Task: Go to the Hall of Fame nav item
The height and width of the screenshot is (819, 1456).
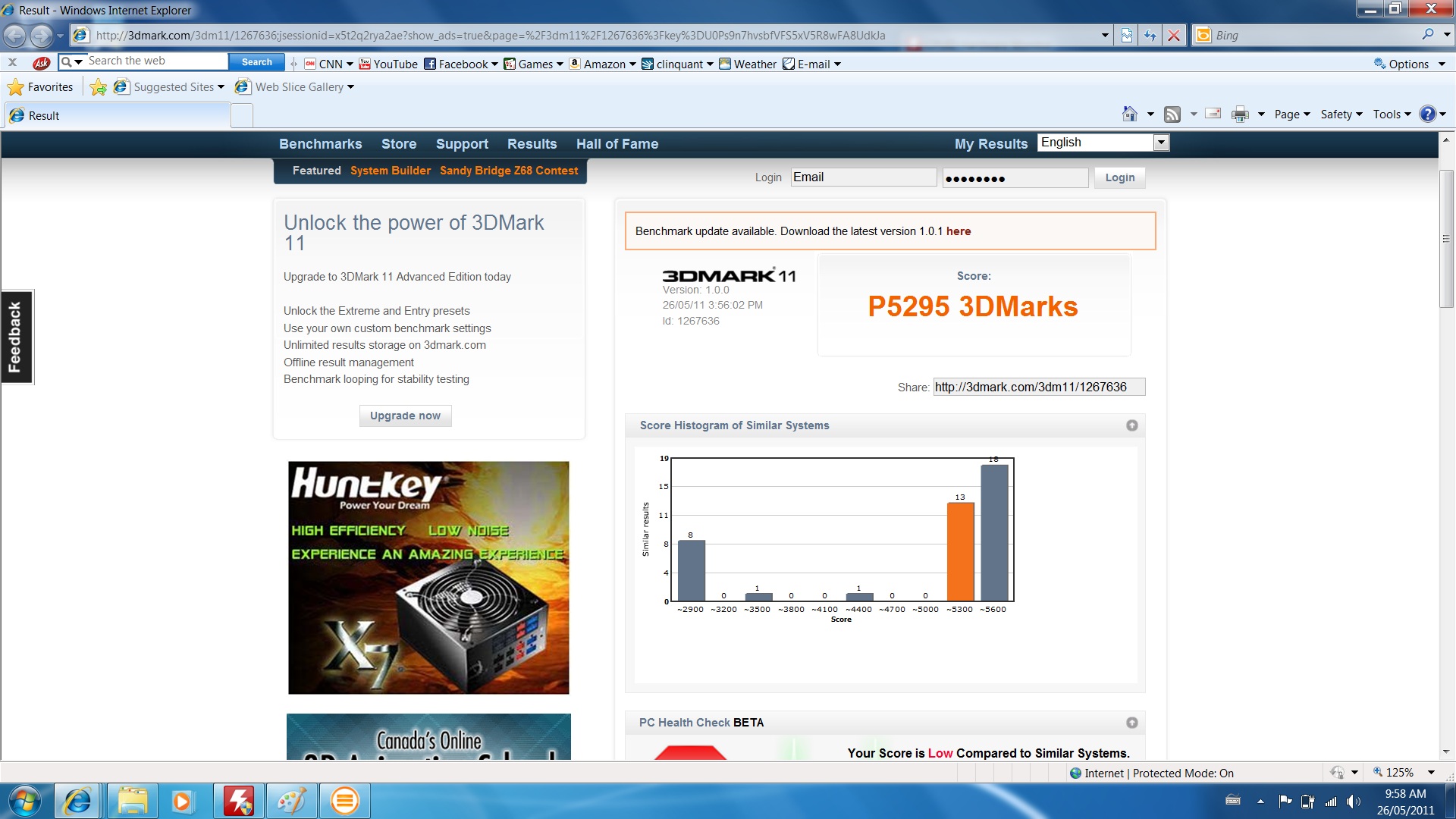Action: coord(617,144)
